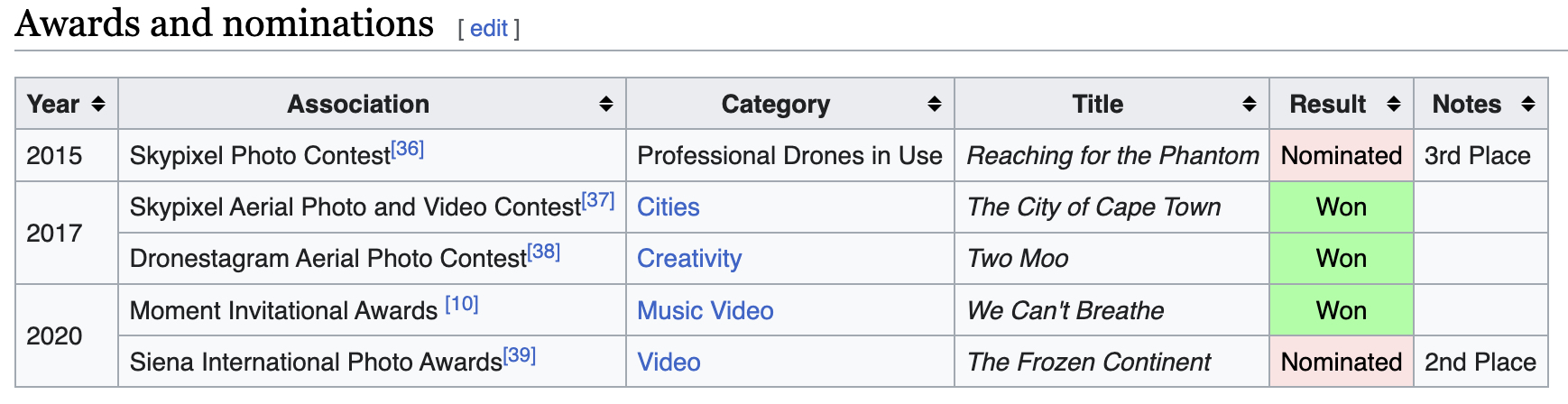Open footnote 39 for Siena Awards

point(520,355)
